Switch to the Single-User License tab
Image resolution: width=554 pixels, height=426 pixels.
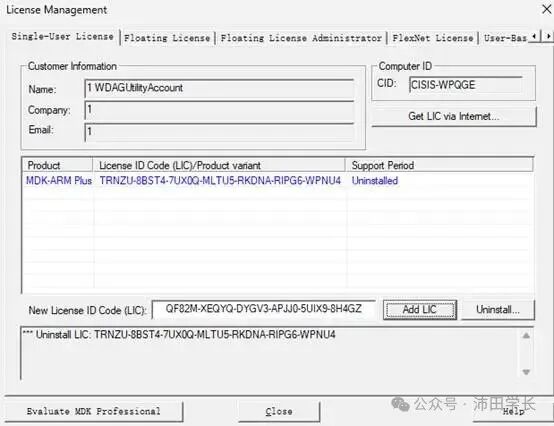coord(62,36)
